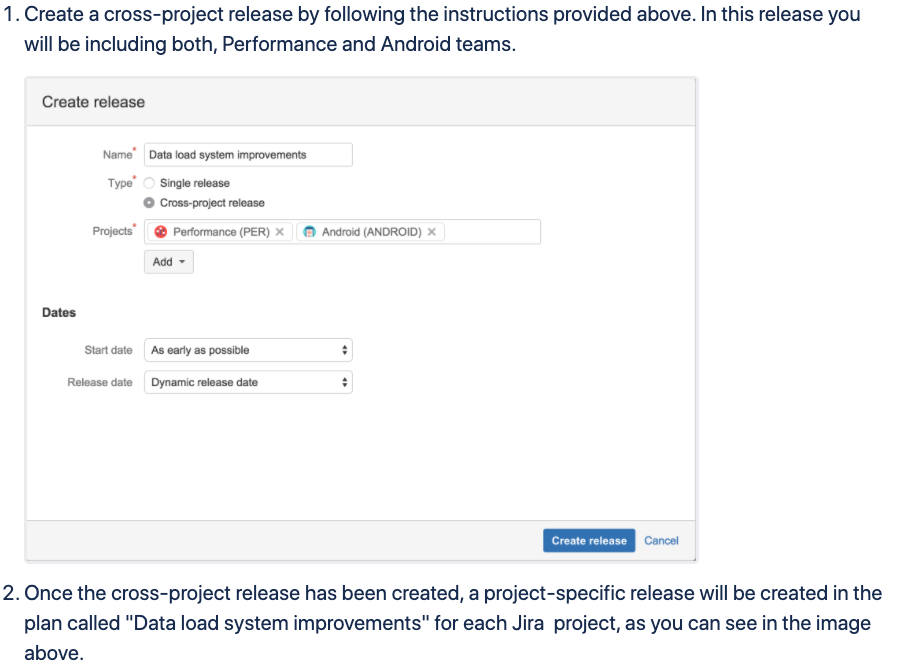Remove Android (ANDROID) project tag
This screenshot has width=897, height=670.
tap(432, 232)
